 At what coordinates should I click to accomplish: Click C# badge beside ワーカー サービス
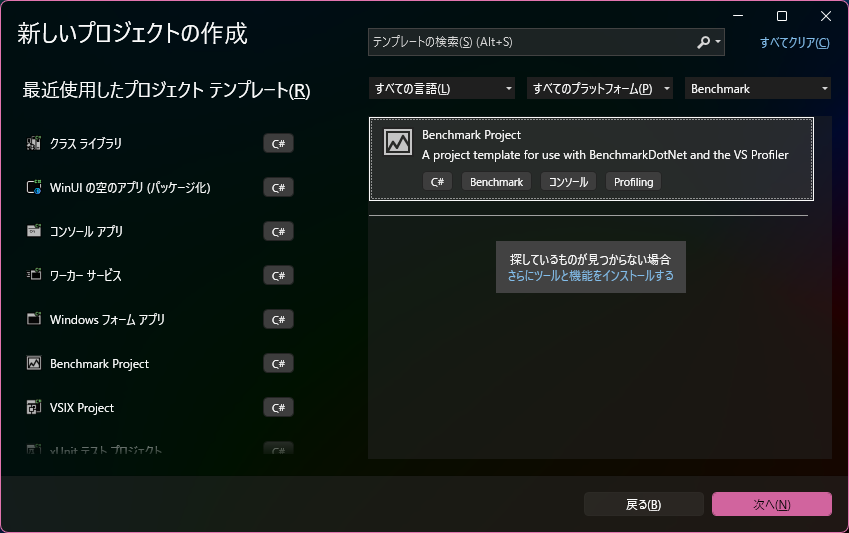pyautogui.click(x=278, y=275)
